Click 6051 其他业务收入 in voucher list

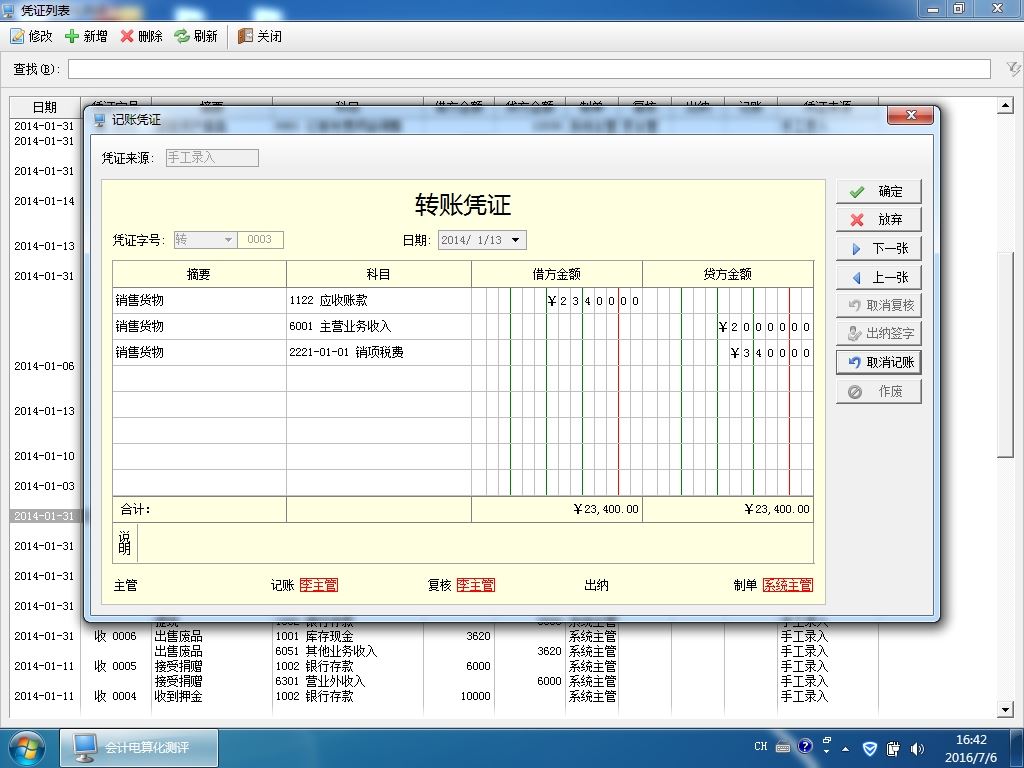tap(326, 651)
